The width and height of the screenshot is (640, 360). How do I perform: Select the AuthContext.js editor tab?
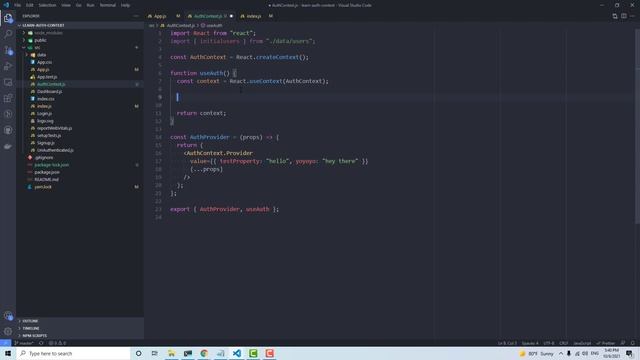point(210,16)
